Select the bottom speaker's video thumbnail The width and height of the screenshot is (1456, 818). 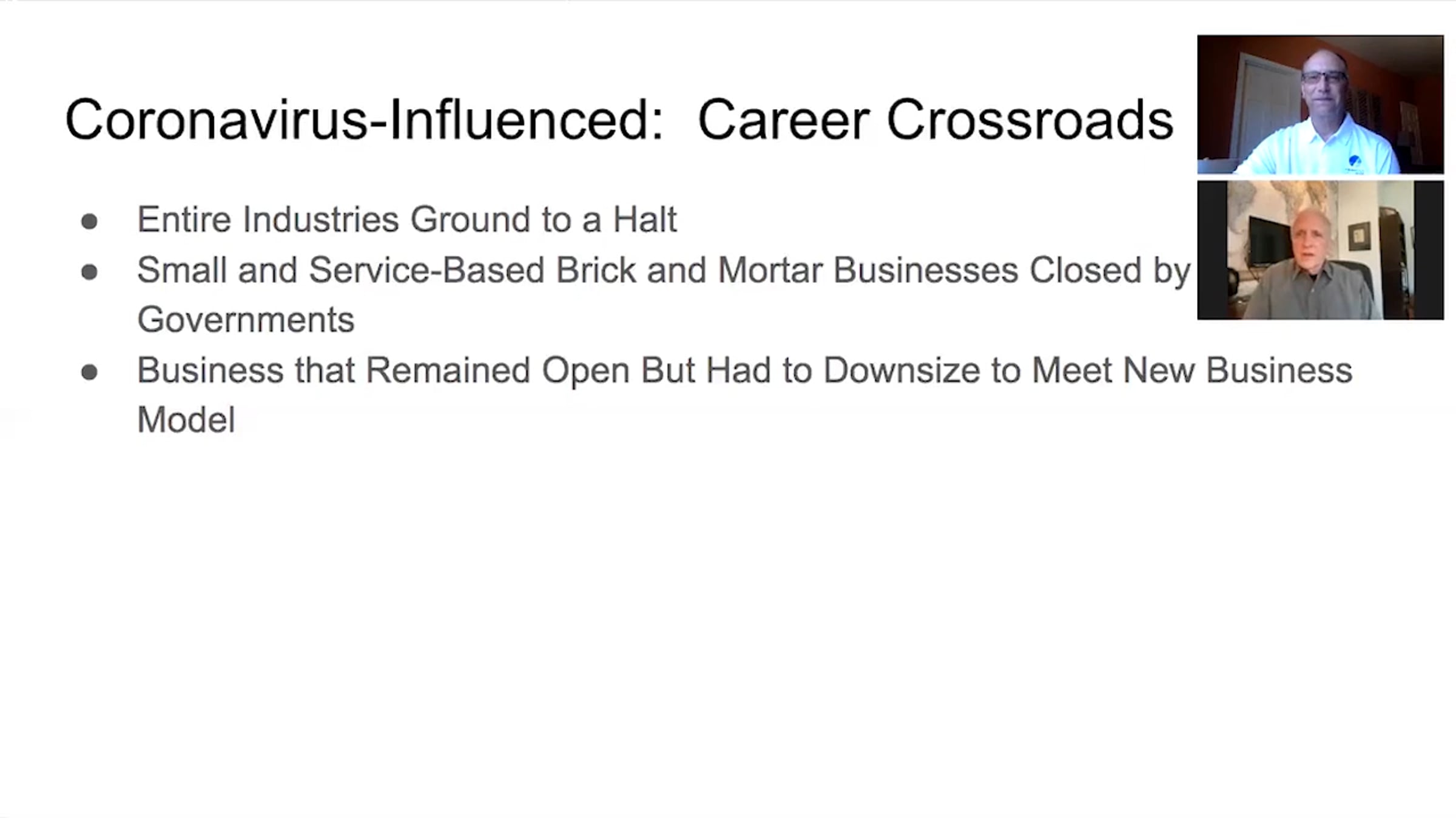(1320, 250)
